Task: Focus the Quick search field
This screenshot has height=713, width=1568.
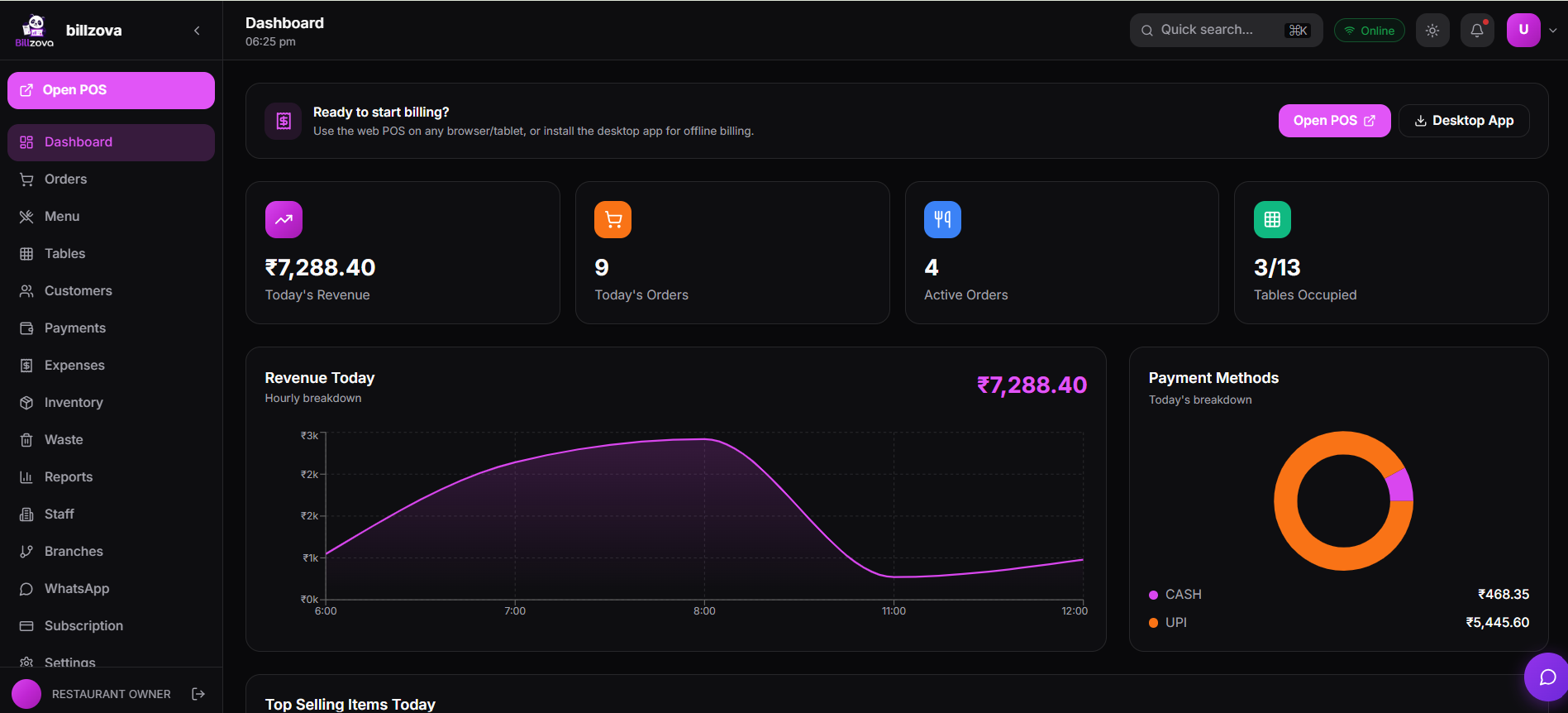Action: click(x=1226, y=31)
